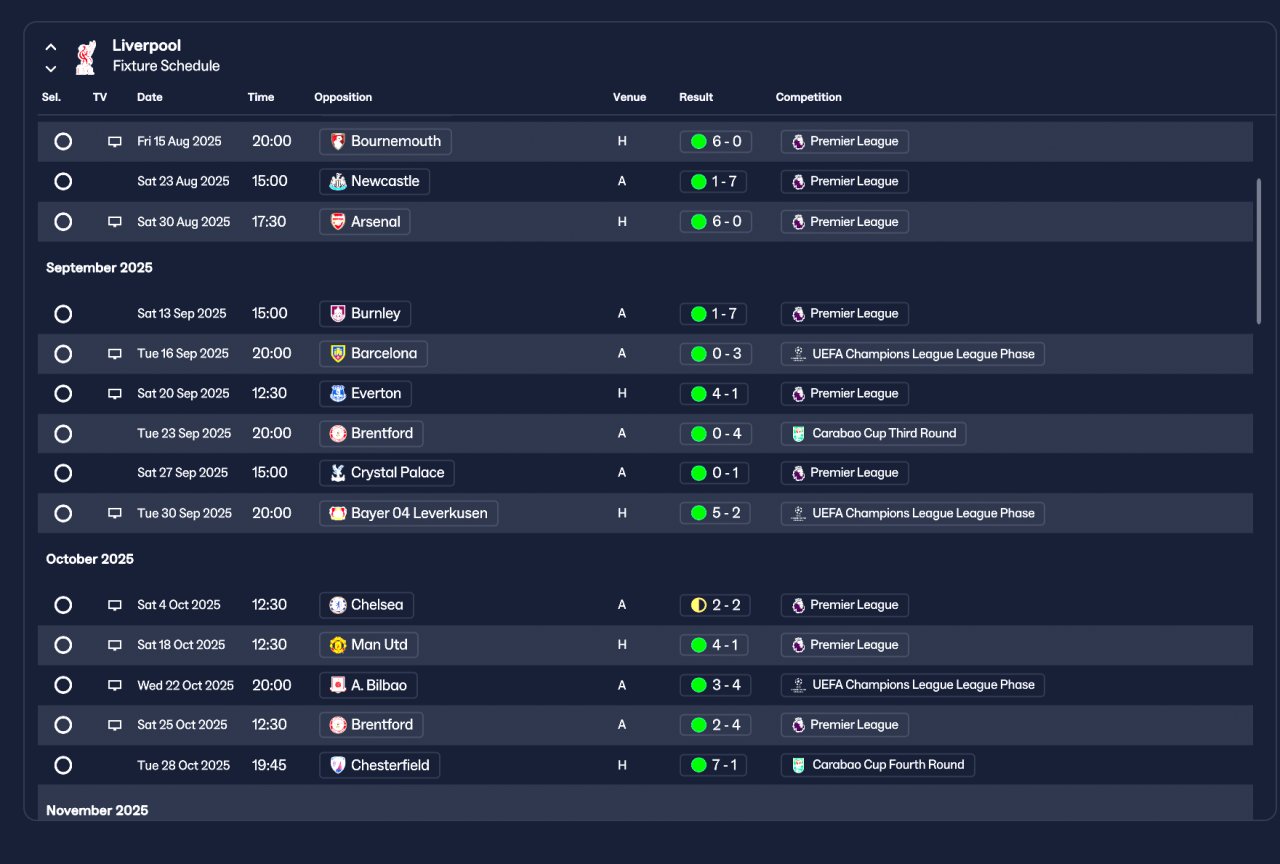The height and width of the screenshot is (864, 1280).
Task: View the 5 - 2 result against Bayer 04 Leverkusen
Action: coord(715,513)
